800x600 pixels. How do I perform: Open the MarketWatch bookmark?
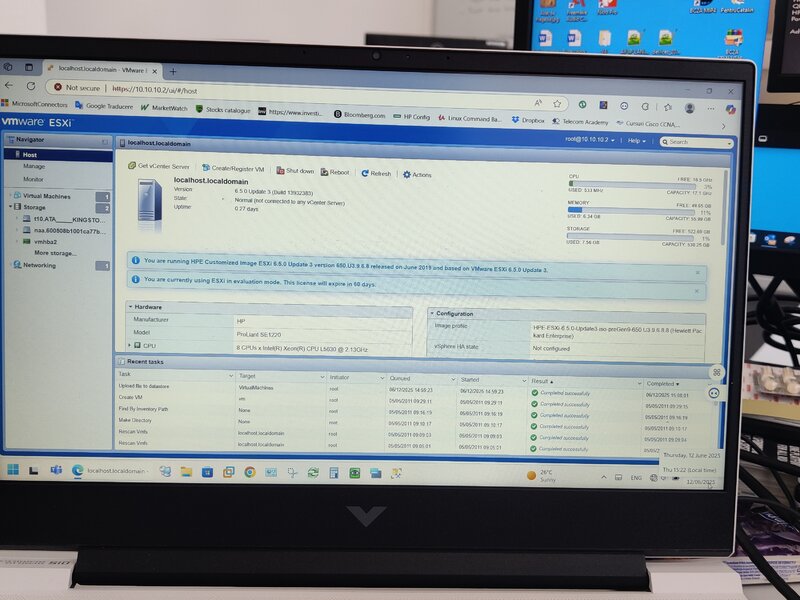pos(164,108)
